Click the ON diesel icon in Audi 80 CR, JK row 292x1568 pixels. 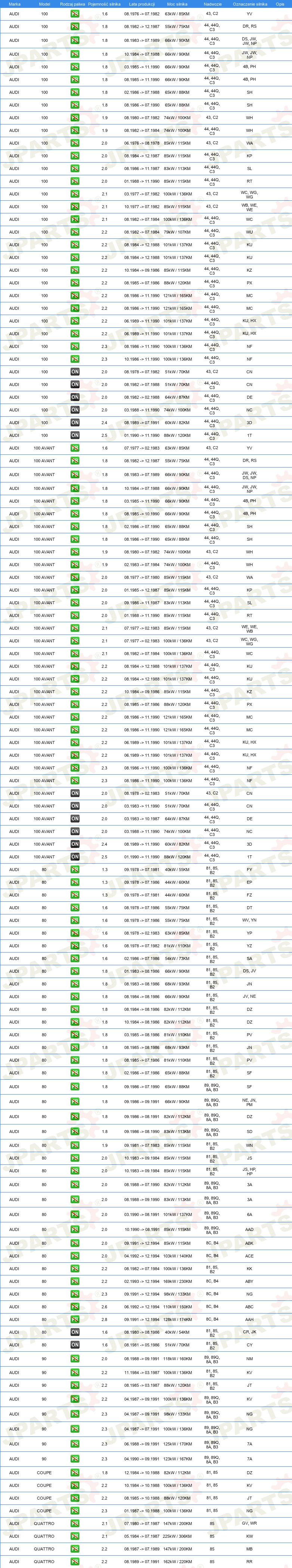pyautogui.click(x=75, y=1333)
